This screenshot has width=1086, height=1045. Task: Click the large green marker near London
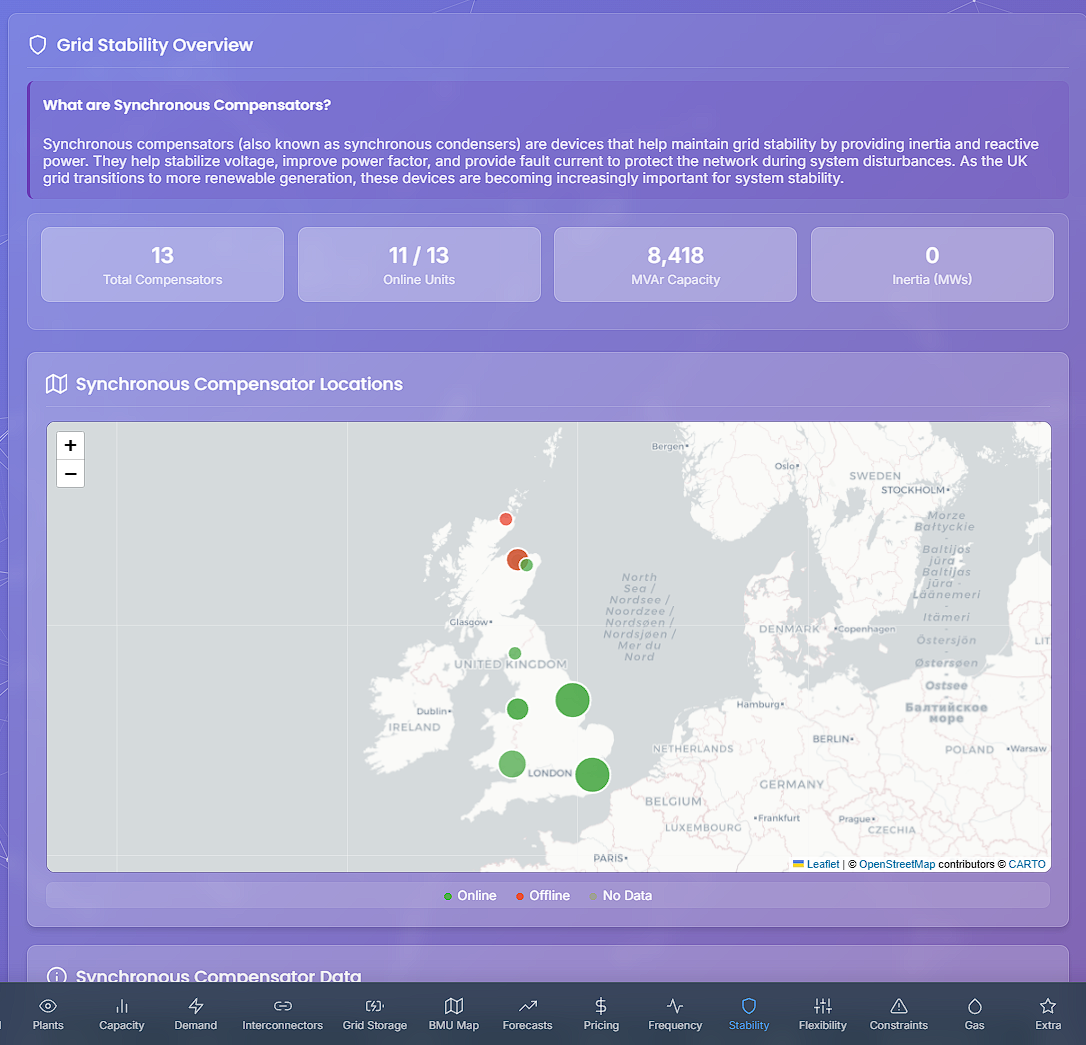(x=592, y=774)
